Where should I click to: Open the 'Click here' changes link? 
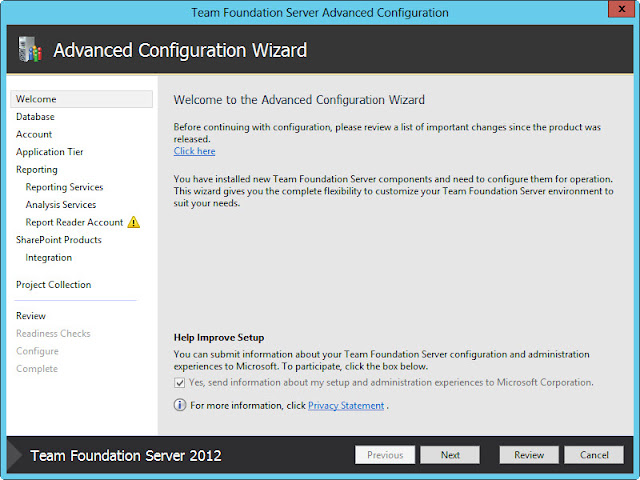pos(194,151)
